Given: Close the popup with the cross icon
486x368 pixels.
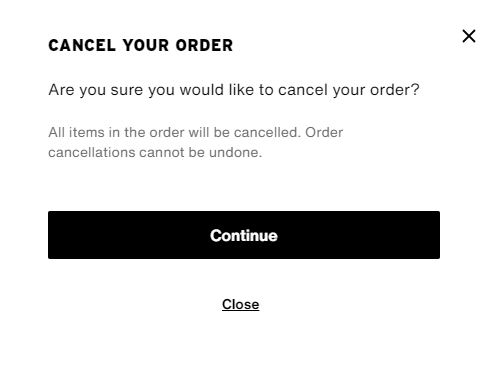Looking at the screenshot, I should (x=469, y=36).
